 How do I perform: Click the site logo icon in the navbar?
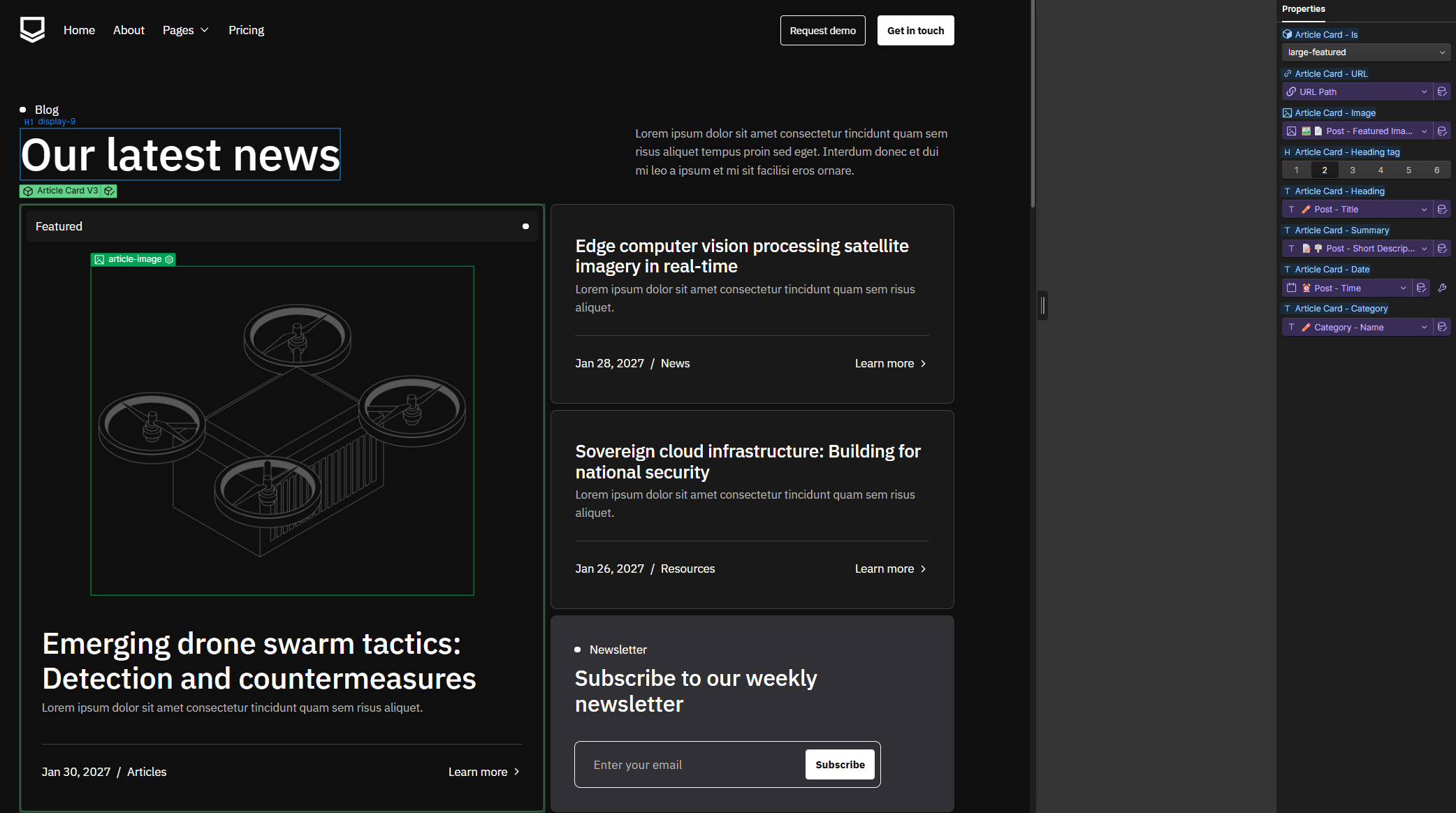[32, 30]
